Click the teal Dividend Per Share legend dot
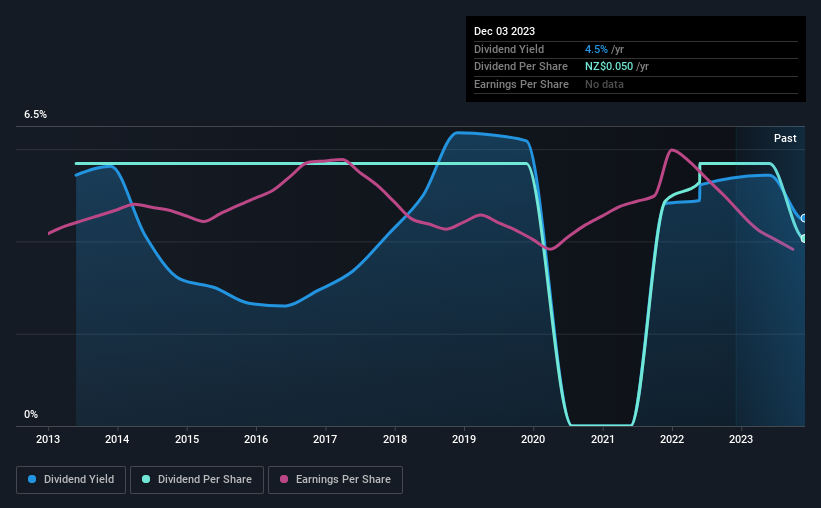Viewport: 821px width, 508px height. click(146, 479)
